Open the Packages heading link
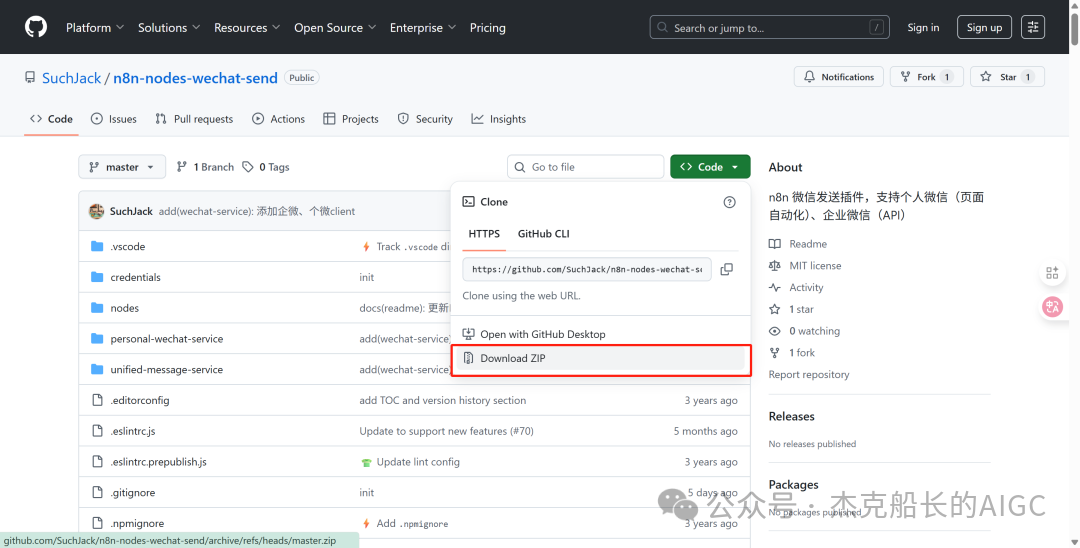 coord(793,485)
